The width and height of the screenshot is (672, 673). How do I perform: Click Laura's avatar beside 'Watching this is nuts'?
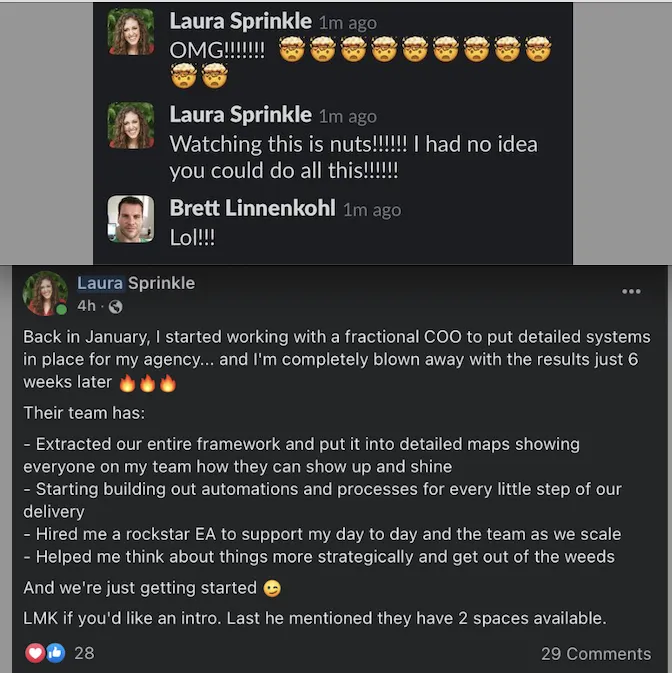click(131, 125)
